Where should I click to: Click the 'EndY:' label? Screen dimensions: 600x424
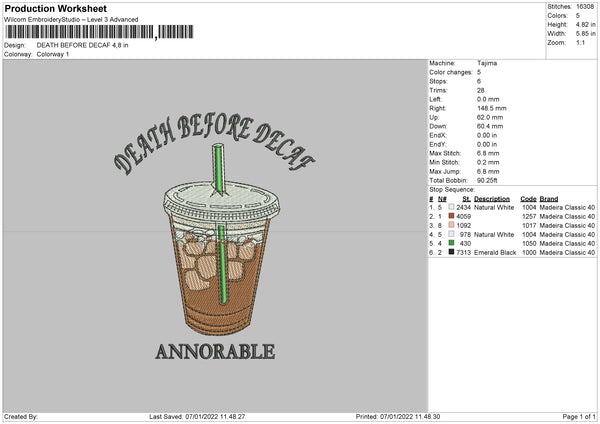pos(438,145)
